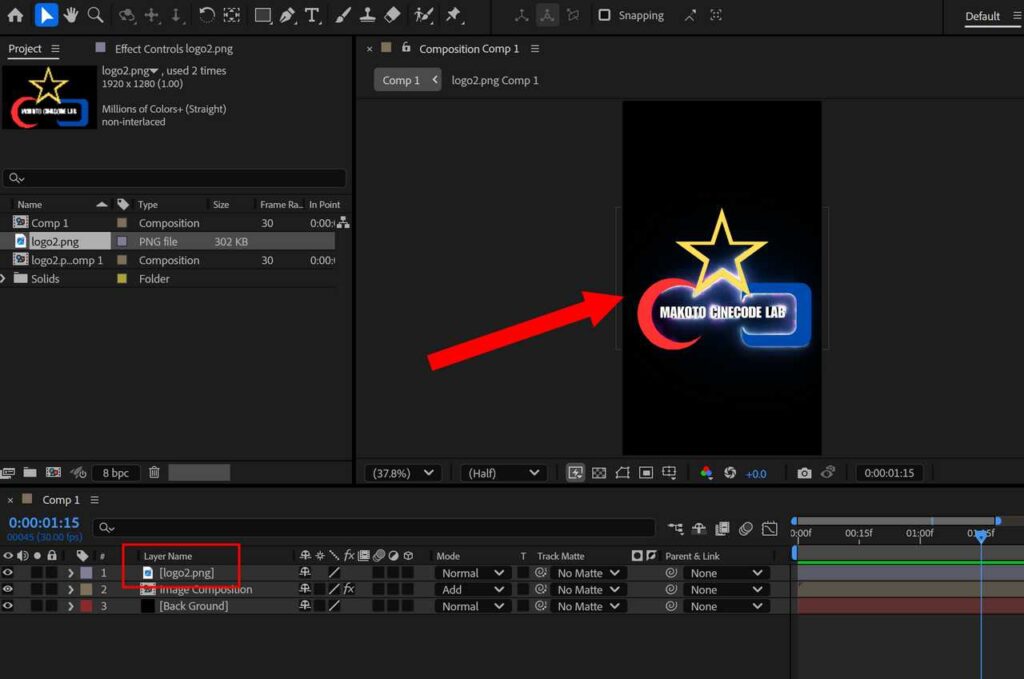Click the graph editor icon in timeline
This screenshot has height=679, width=1024.
770,528
